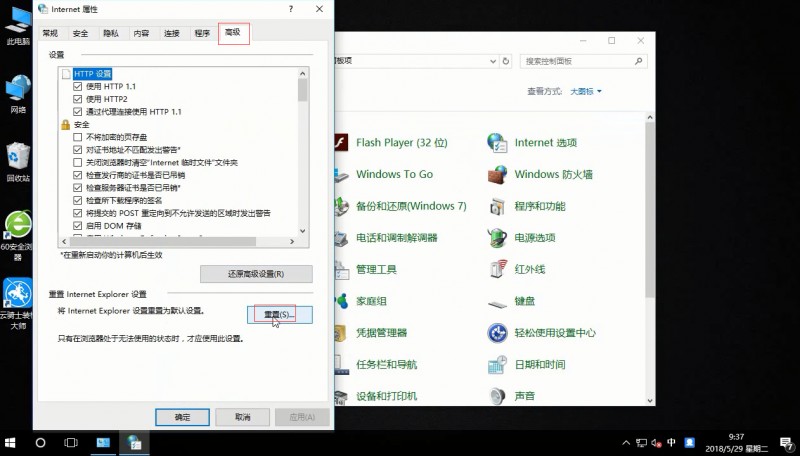The width and height of the screenshot is (800, 456).
Task: Click settings list vertical scrollbar down arrow
Action: (303, 231)
